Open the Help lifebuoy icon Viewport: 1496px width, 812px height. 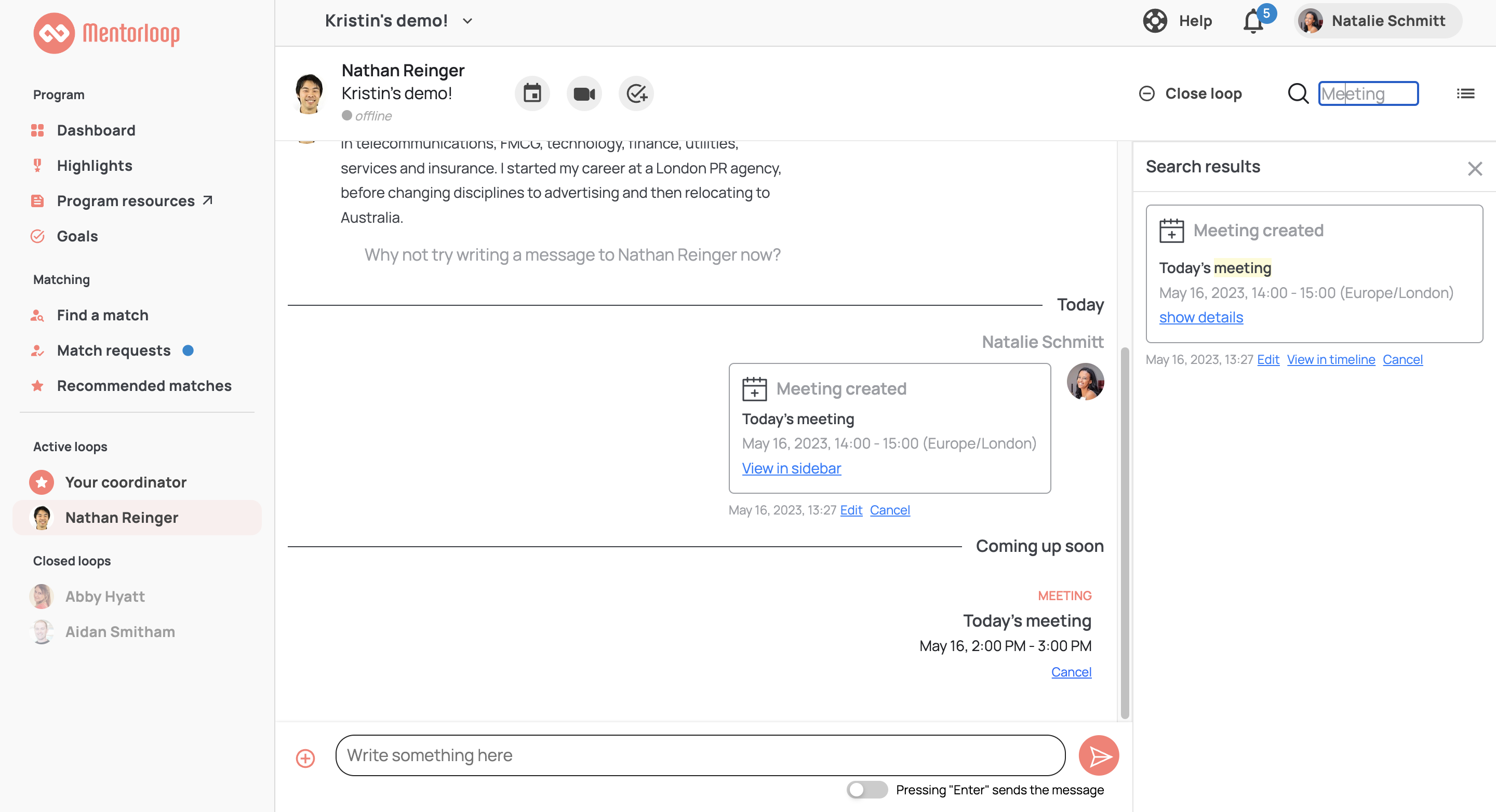point(1155,21)
